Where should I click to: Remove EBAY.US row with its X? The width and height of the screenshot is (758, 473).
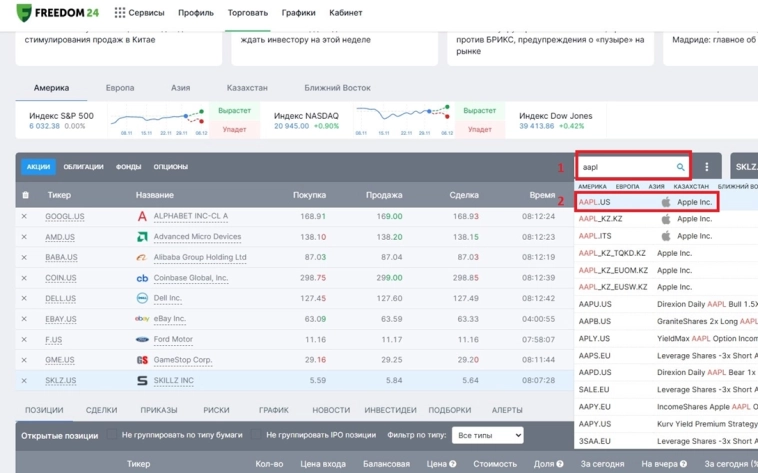point(24,319)
